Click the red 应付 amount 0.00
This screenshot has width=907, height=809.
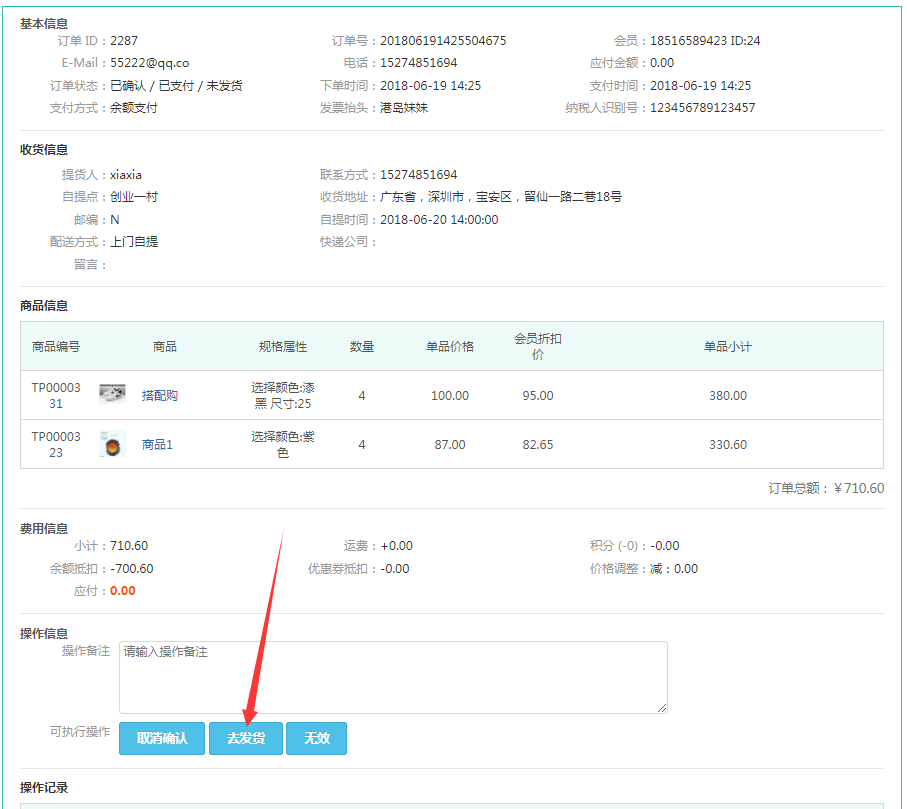123,591
